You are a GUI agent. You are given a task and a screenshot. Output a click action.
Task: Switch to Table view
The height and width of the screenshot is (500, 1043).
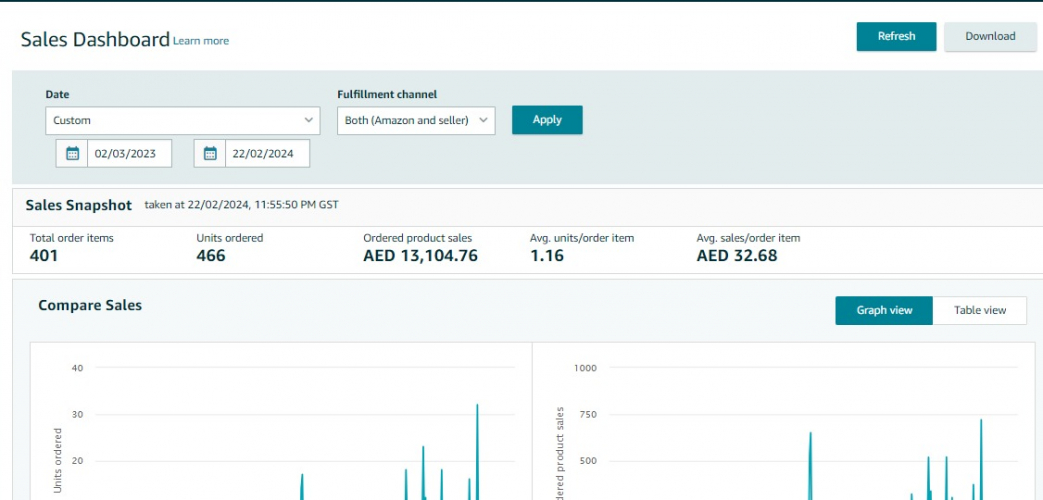tap(980, 311)
